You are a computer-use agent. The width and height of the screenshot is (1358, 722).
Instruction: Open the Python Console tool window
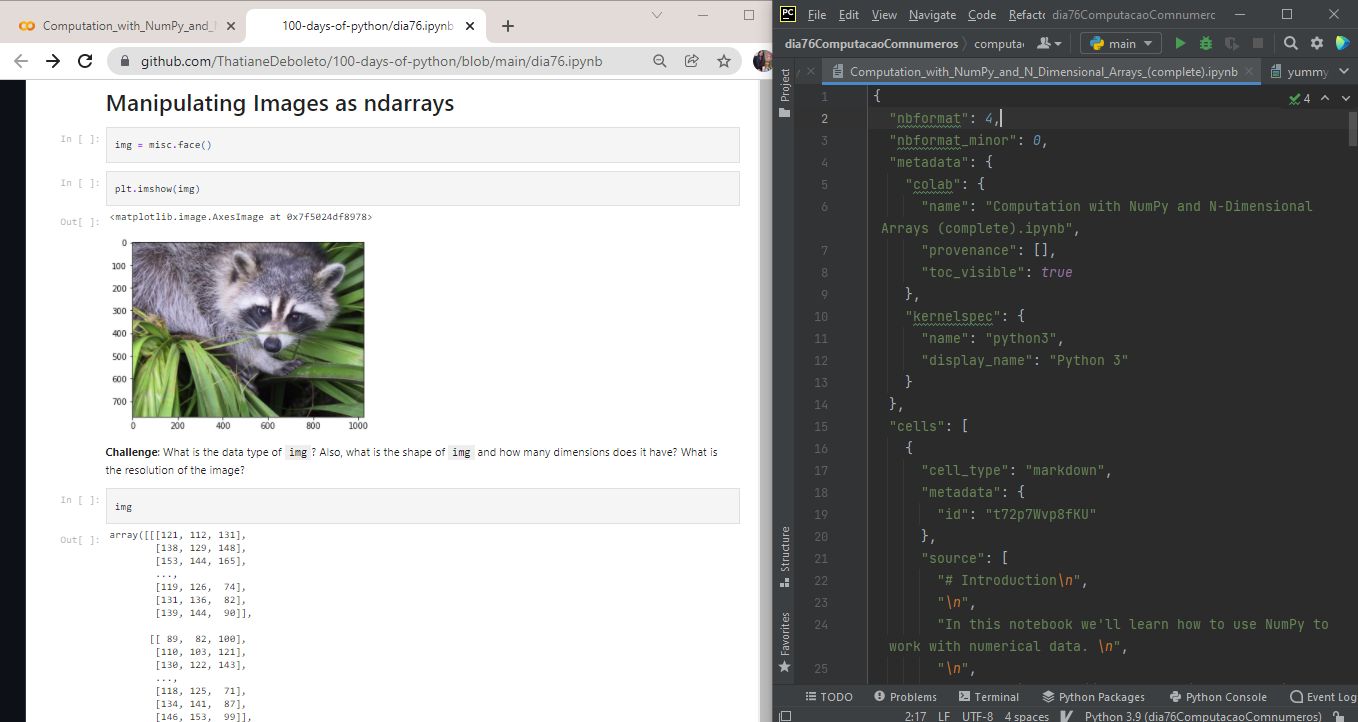click(x=1216, y=697)
